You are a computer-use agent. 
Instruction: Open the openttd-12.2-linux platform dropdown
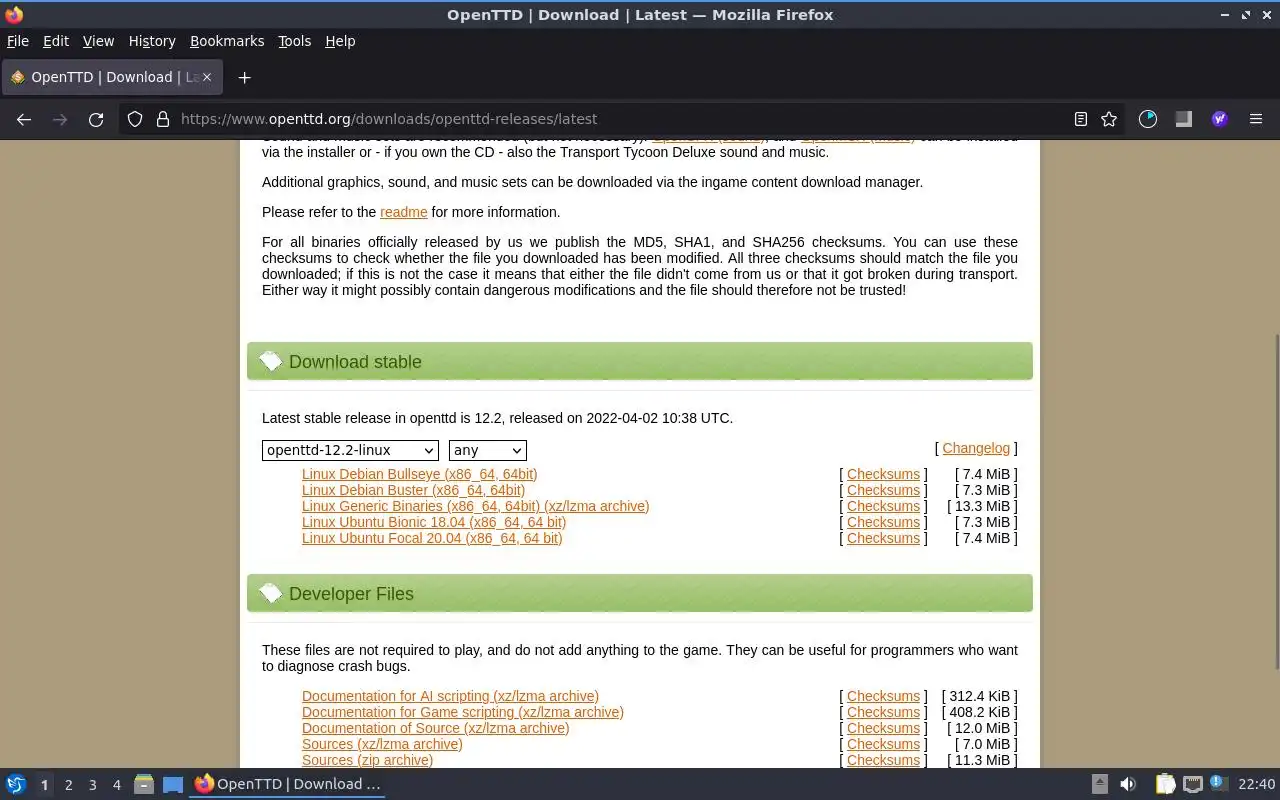click(350, 450)
